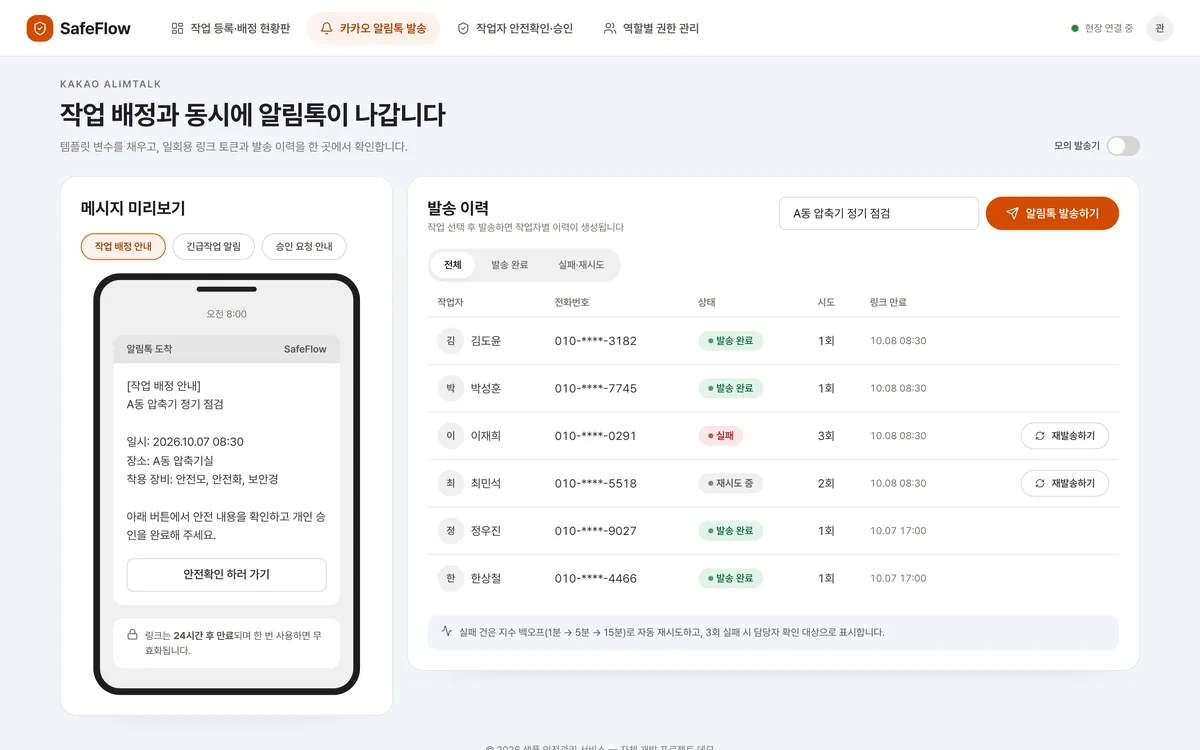Toggle the 모의 발송기 switch
The width and height of the screenshot is (1200, 750).
pyautogui.click(x=1123, y=146)
